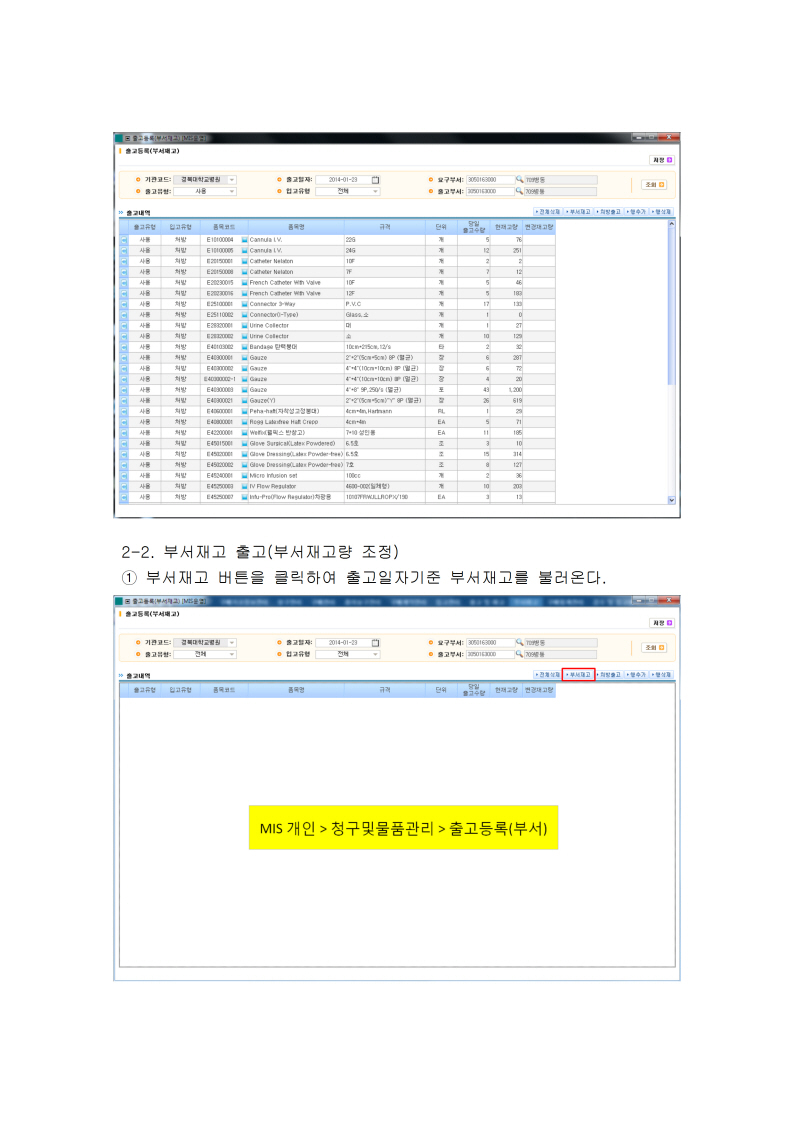Click the magnifier icon next to 출고부서 in upper window
Screen dimensions: 794x1123
point(520,191)
